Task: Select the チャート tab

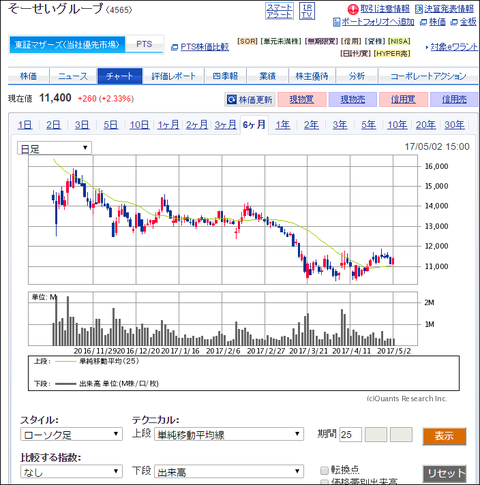Action: tap(120, 76)
